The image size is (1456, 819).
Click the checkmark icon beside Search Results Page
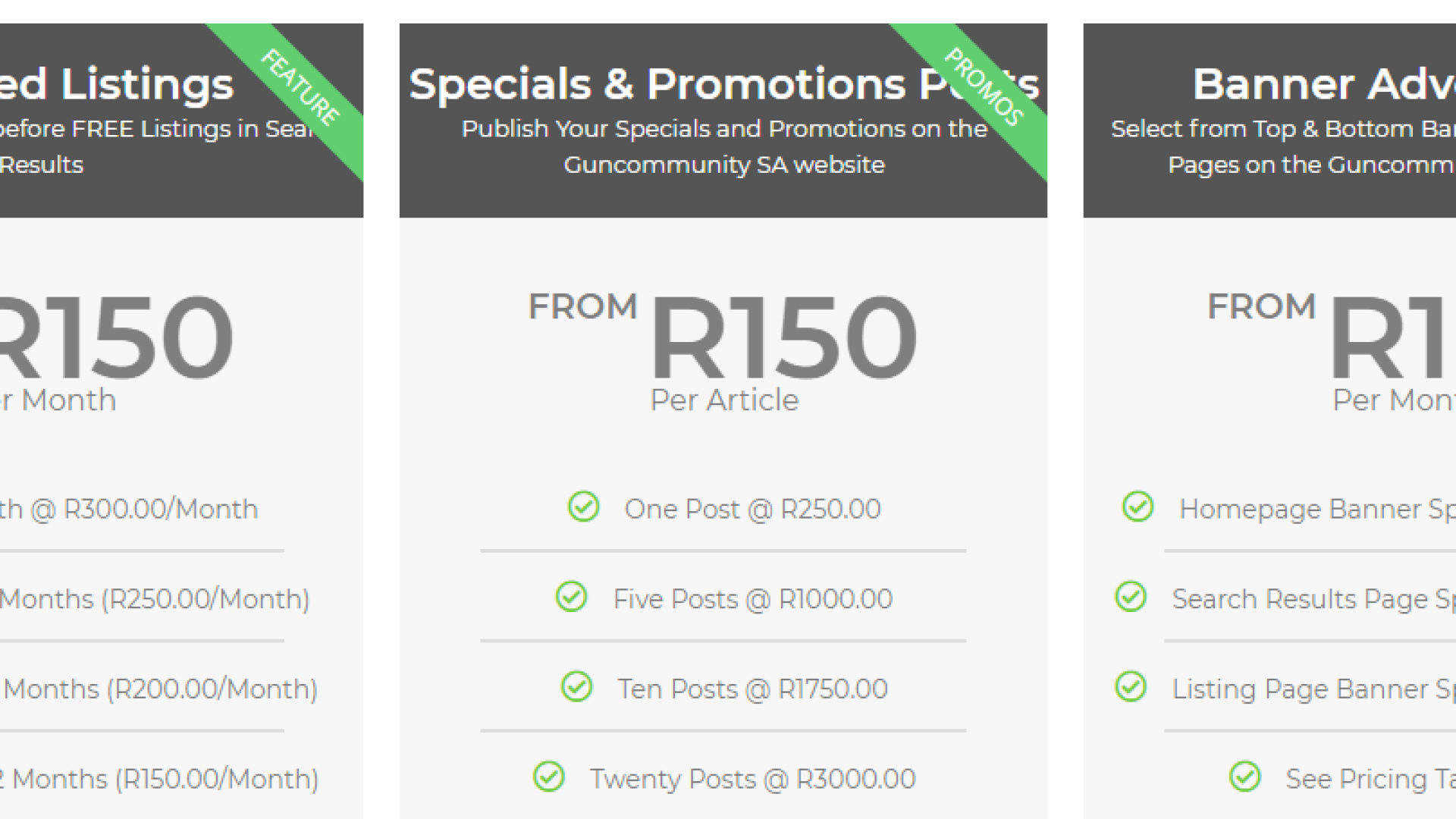tap(1130, 597)
